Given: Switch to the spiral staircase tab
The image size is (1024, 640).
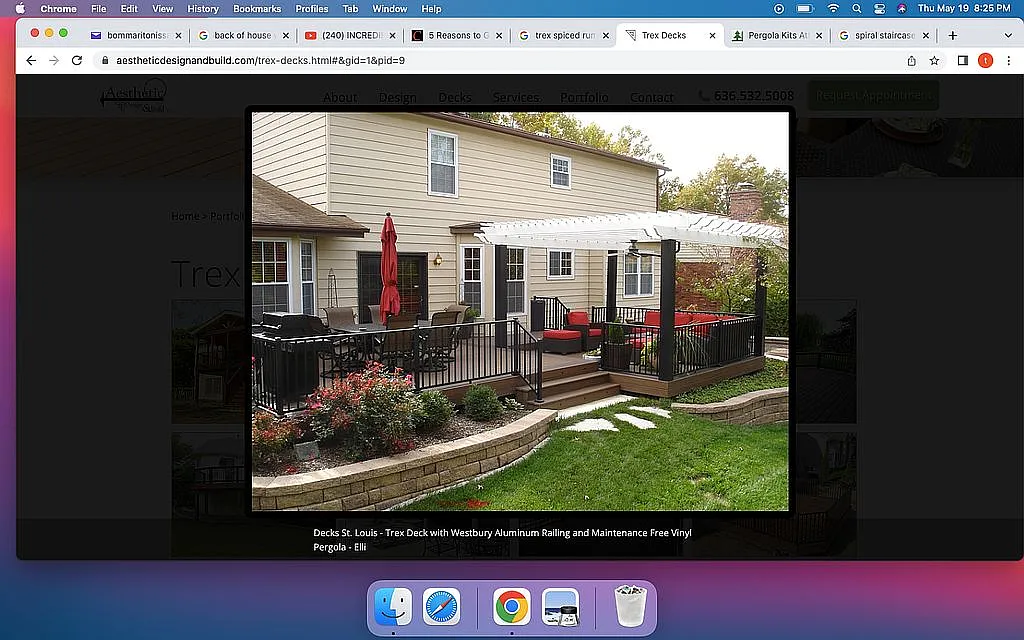Looking at the screenshot, I should pyautogui.click(x=884, y=35).
